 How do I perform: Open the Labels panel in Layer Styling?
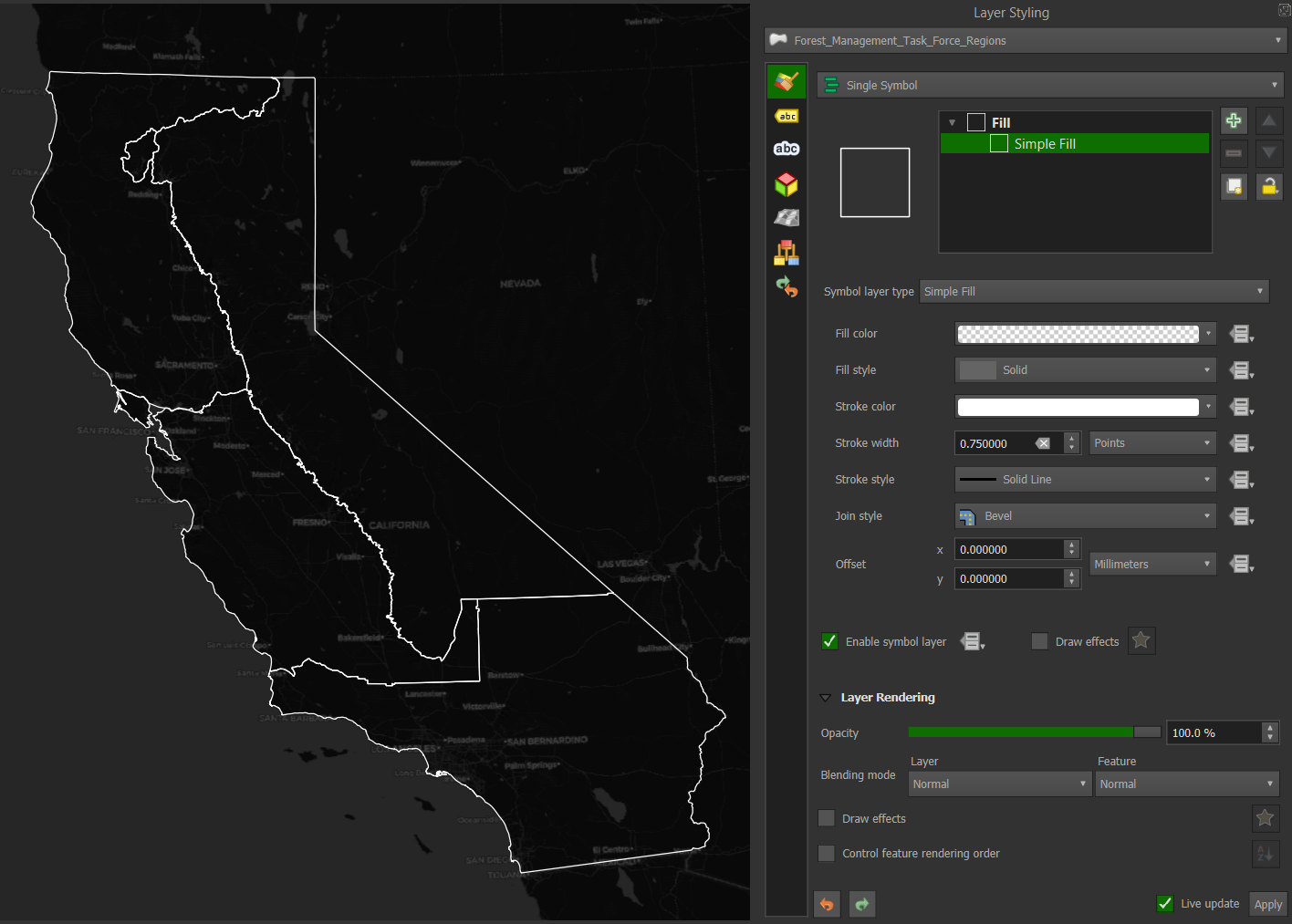coord(787,116)
